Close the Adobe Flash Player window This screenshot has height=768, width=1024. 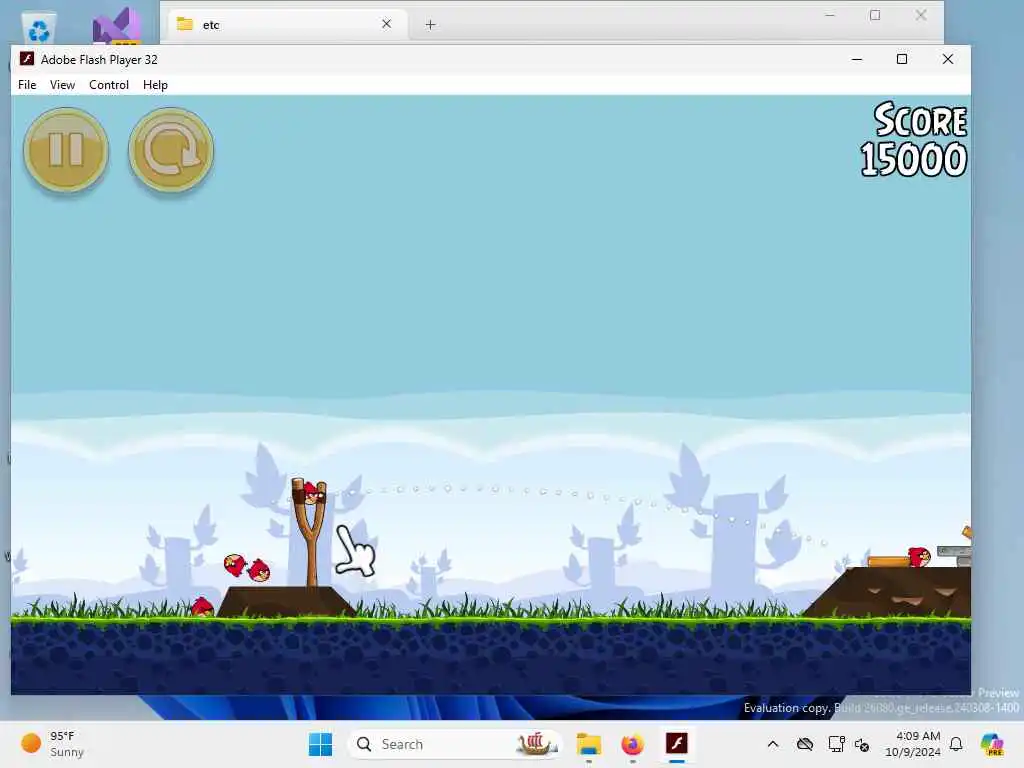coord(948,59)
